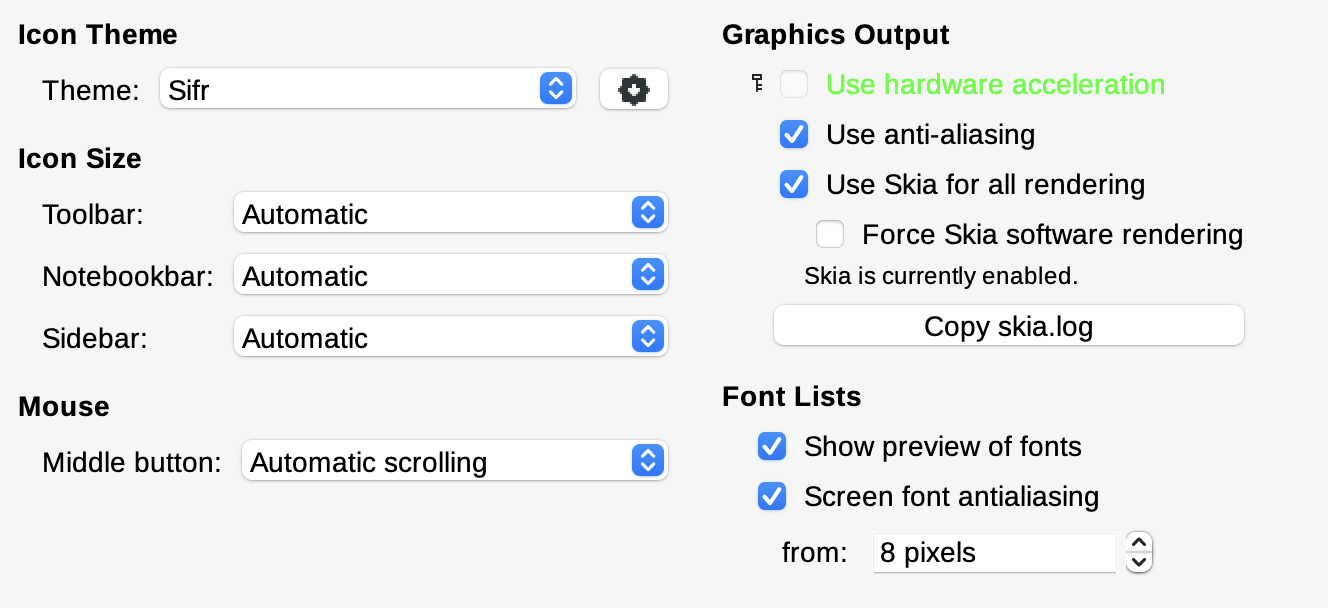Open the Middle button dropdown

tap(455, 461)
